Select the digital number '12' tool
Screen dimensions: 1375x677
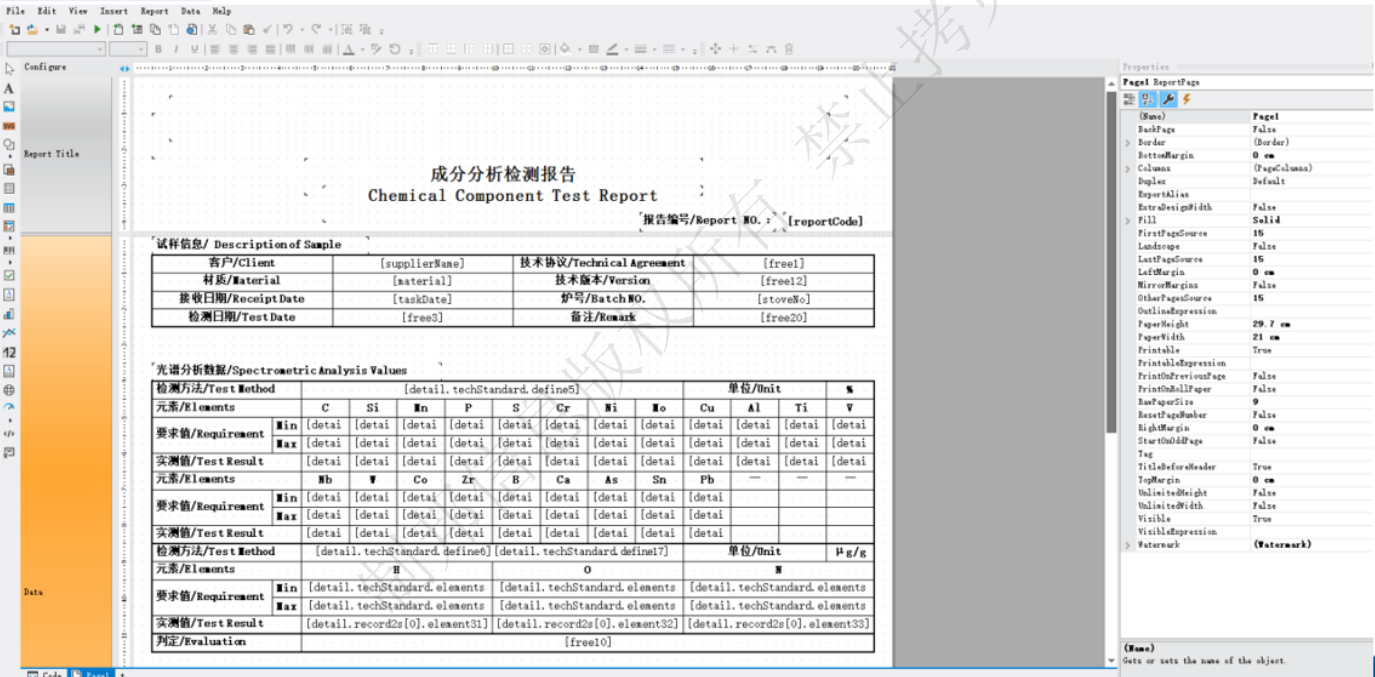coord(9,352)
